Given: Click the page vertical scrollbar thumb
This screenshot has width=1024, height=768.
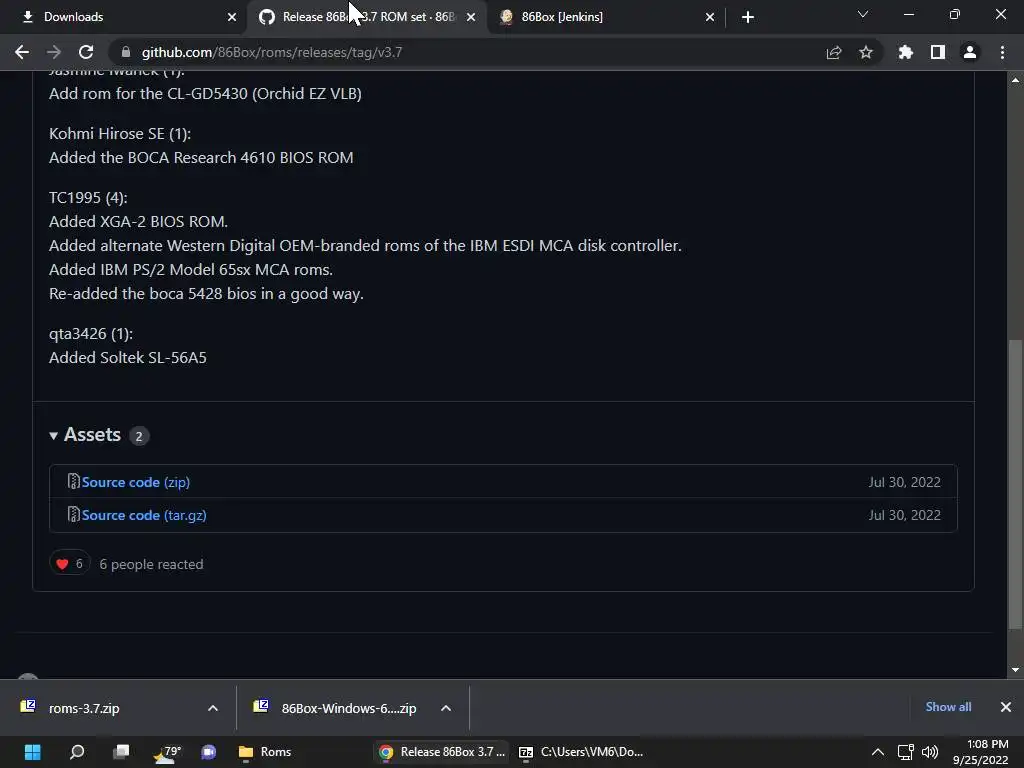Looking at the screenshot, I should click(1015, 485).
